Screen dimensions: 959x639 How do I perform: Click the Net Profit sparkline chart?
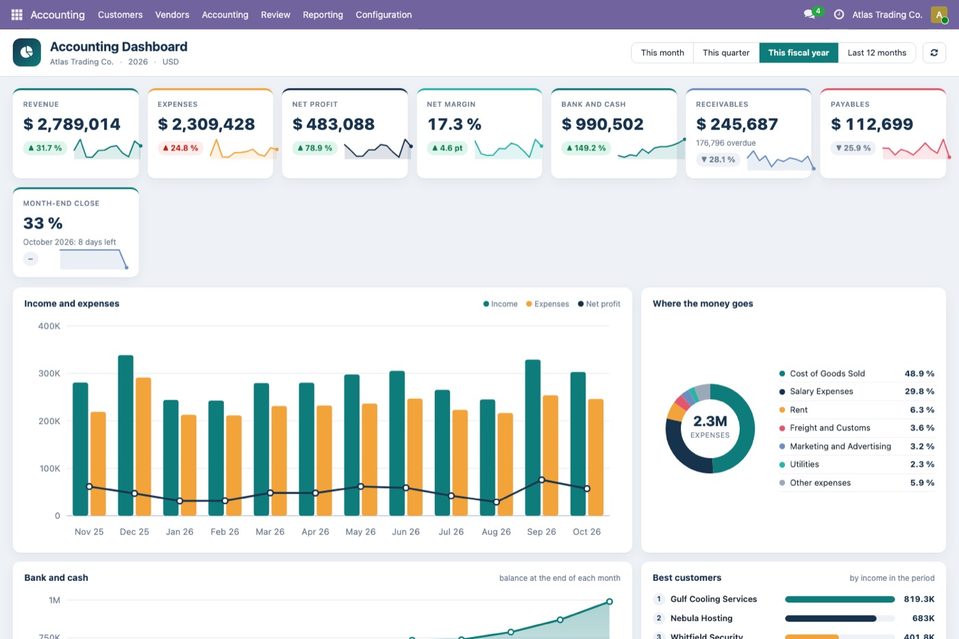point(378,149)
